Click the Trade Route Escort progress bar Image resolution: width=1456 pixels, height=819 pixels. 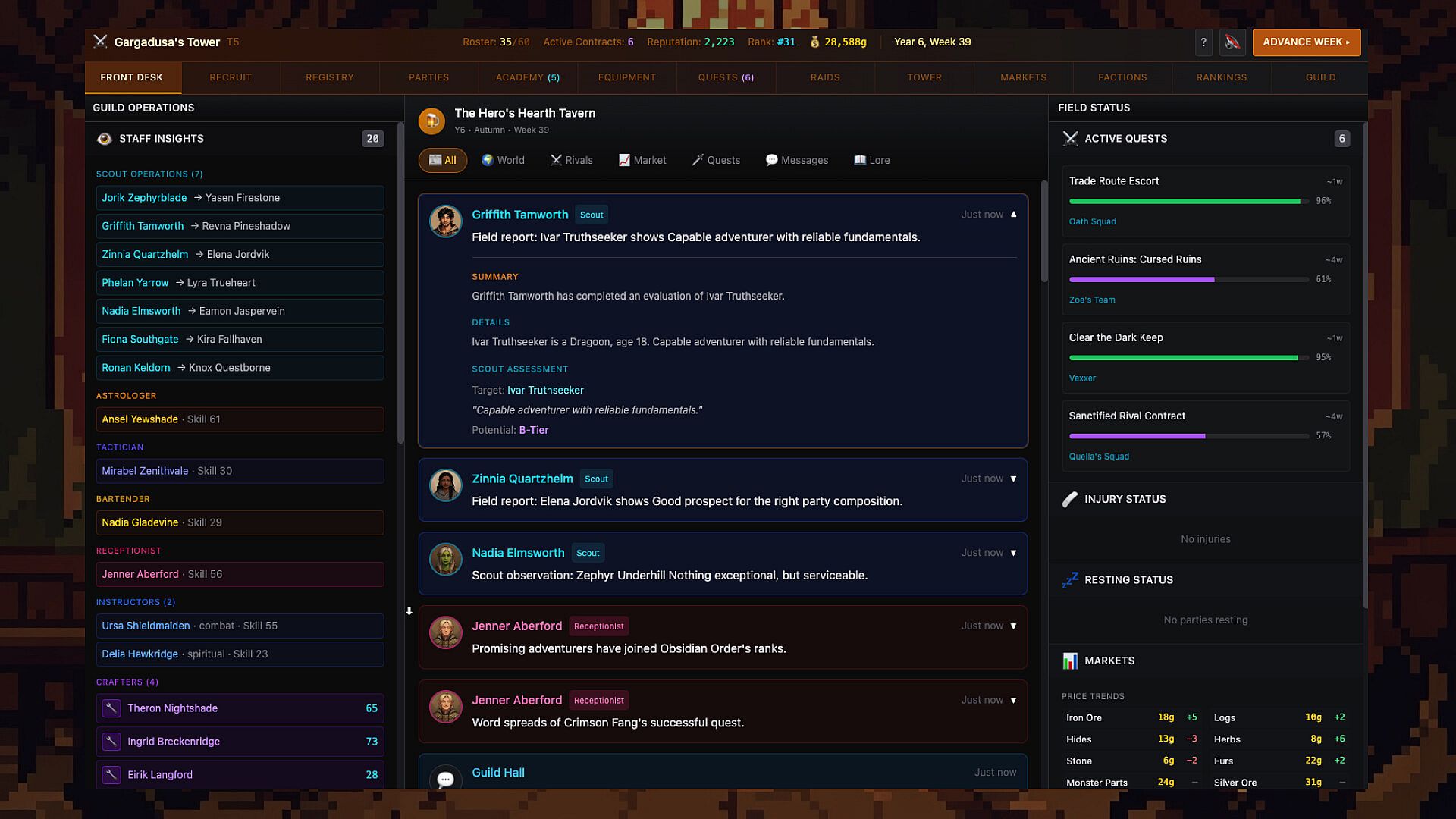[1188, 202]
